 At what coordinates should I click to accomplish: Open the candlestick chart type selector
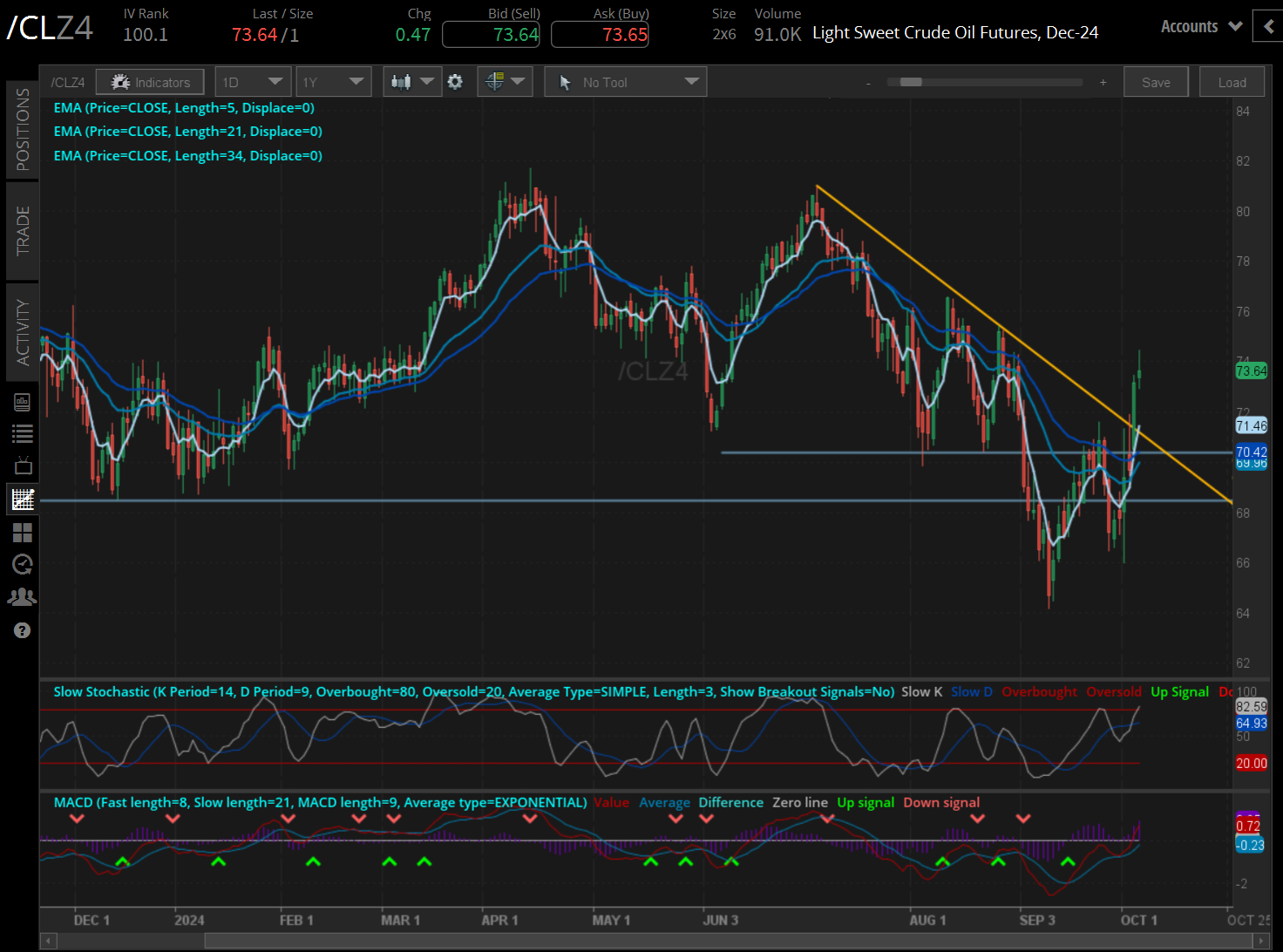[x=411, y=81]
